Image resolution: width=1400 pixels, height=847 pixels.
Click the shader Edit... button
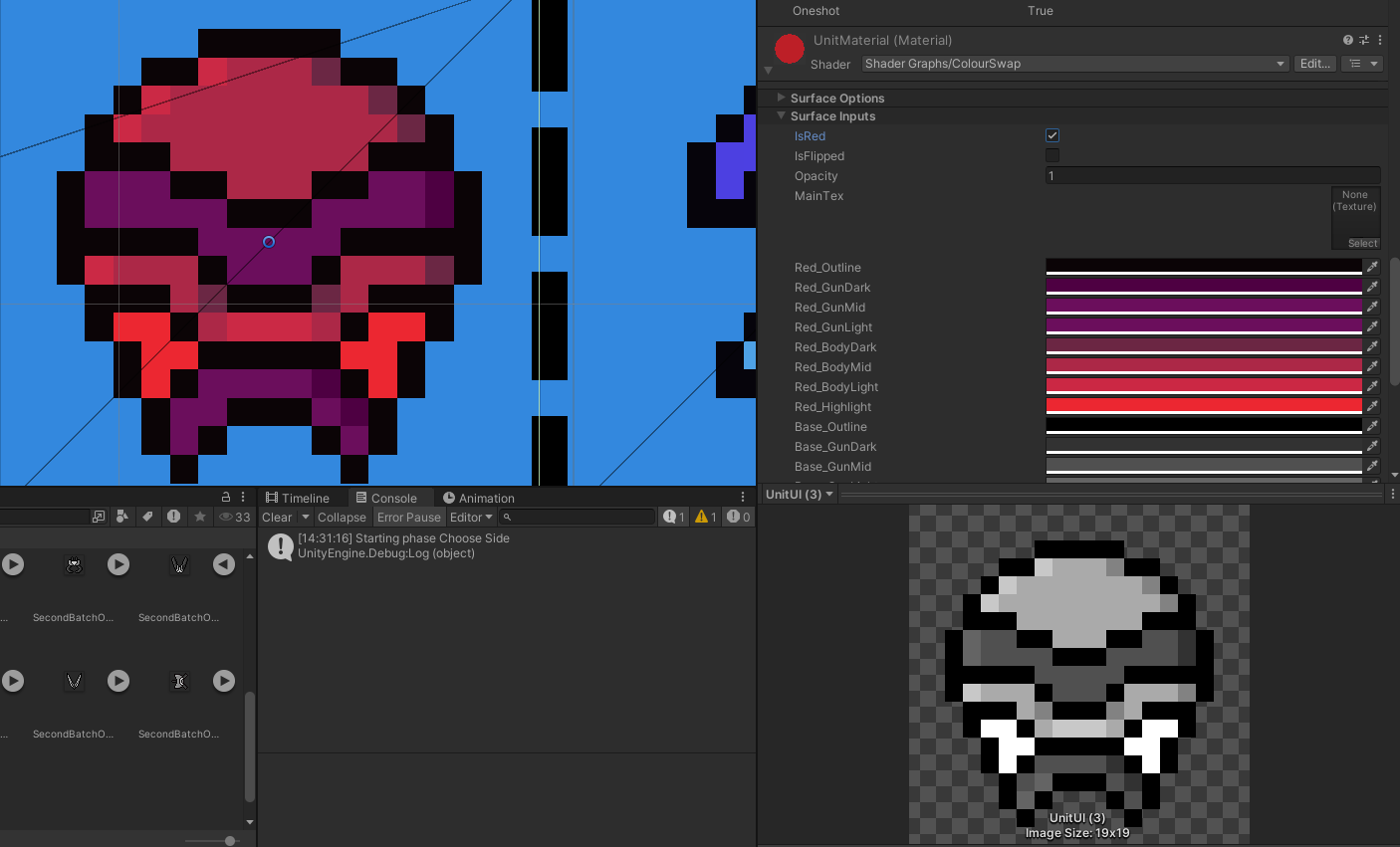click(1314, 64)
